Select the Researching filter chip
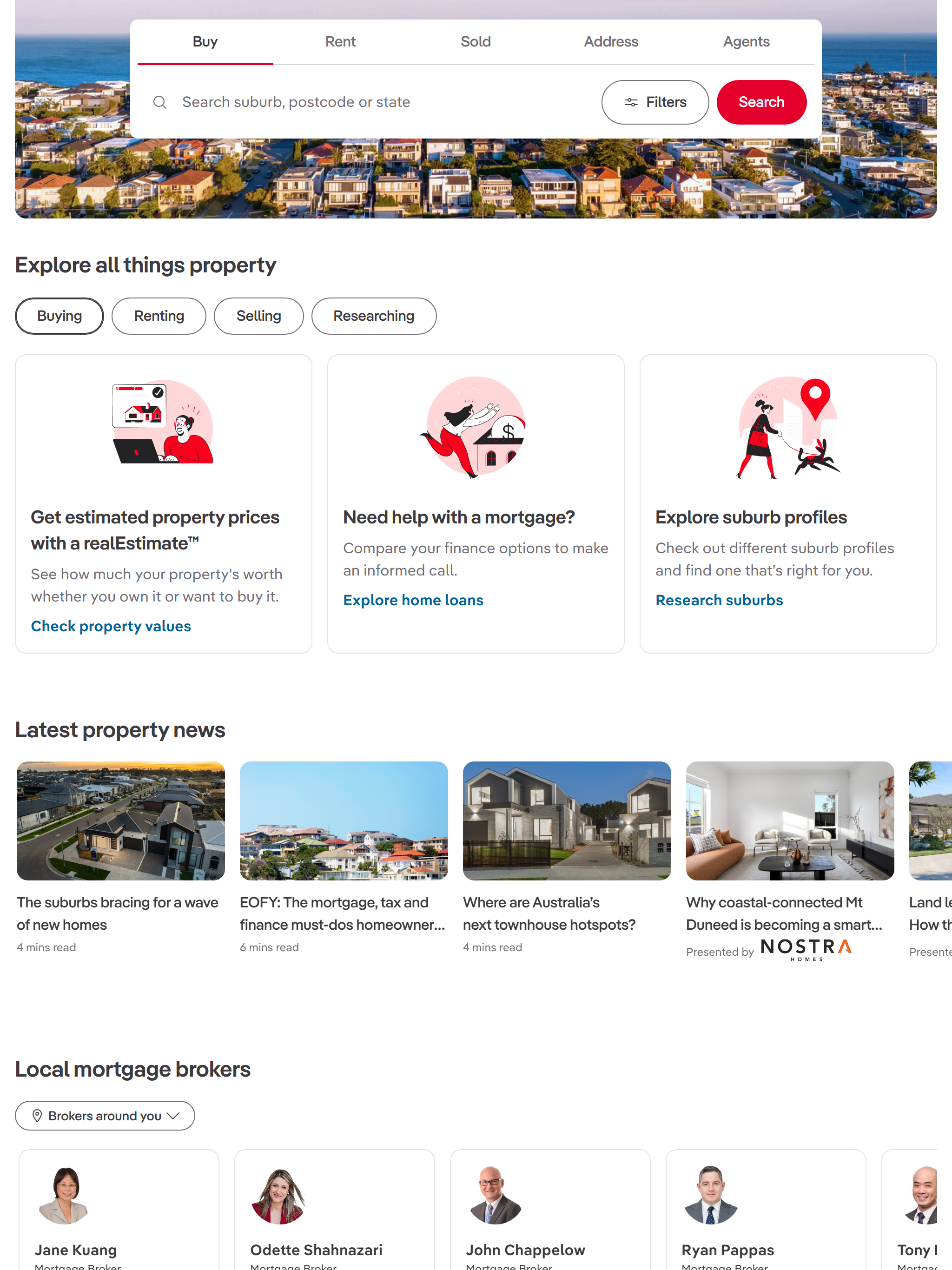952x1270 pixels. pos(374,316)
